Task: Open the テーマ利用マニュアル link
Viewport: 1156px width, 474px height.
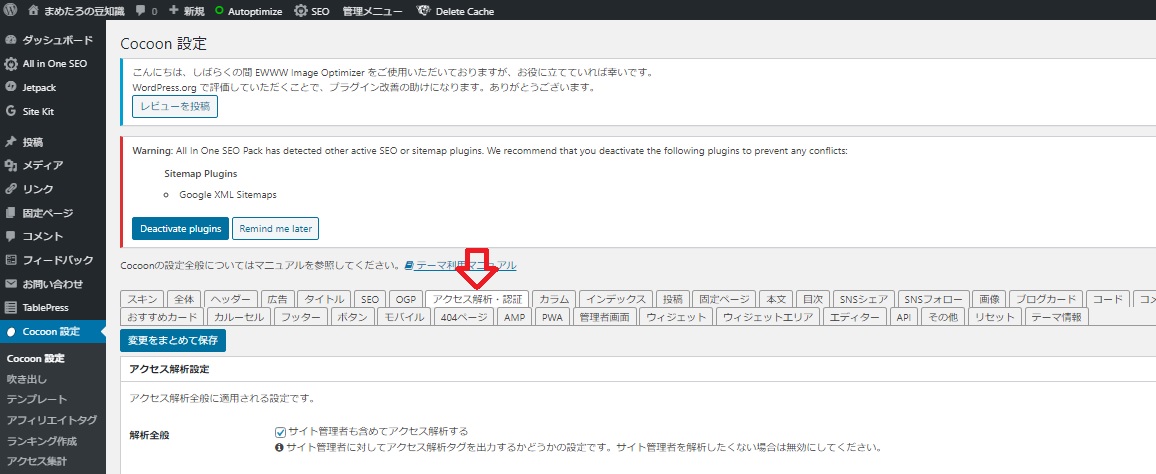Action: [460, 265]
